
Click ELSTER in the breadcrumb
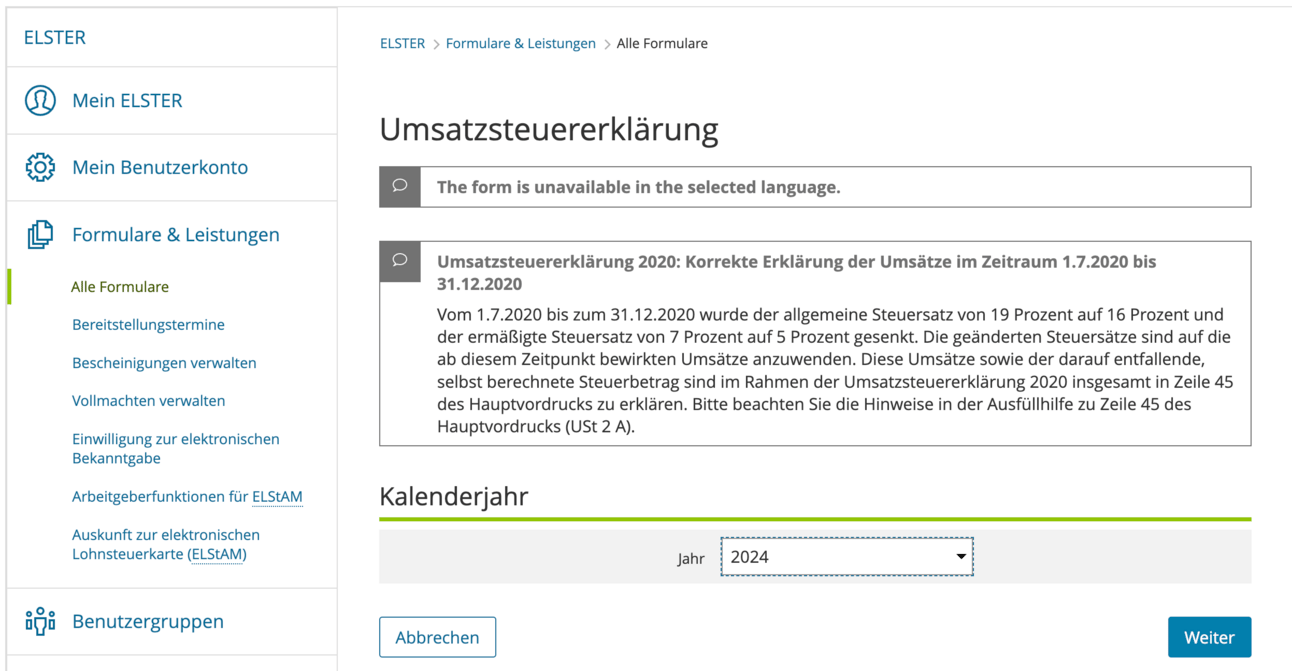(402, 44)
